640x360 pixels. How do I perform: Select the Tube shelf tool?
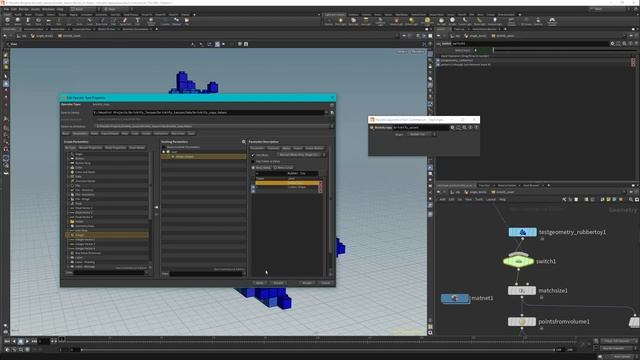28,21
